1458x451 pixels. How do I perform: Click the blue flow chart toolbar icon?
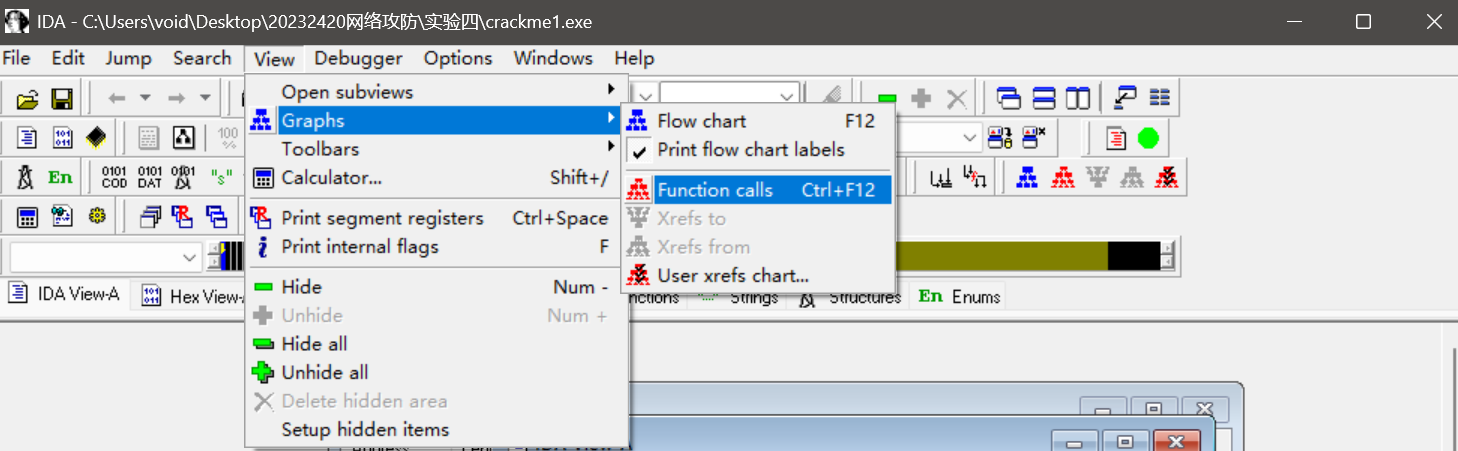[1027, 177]
